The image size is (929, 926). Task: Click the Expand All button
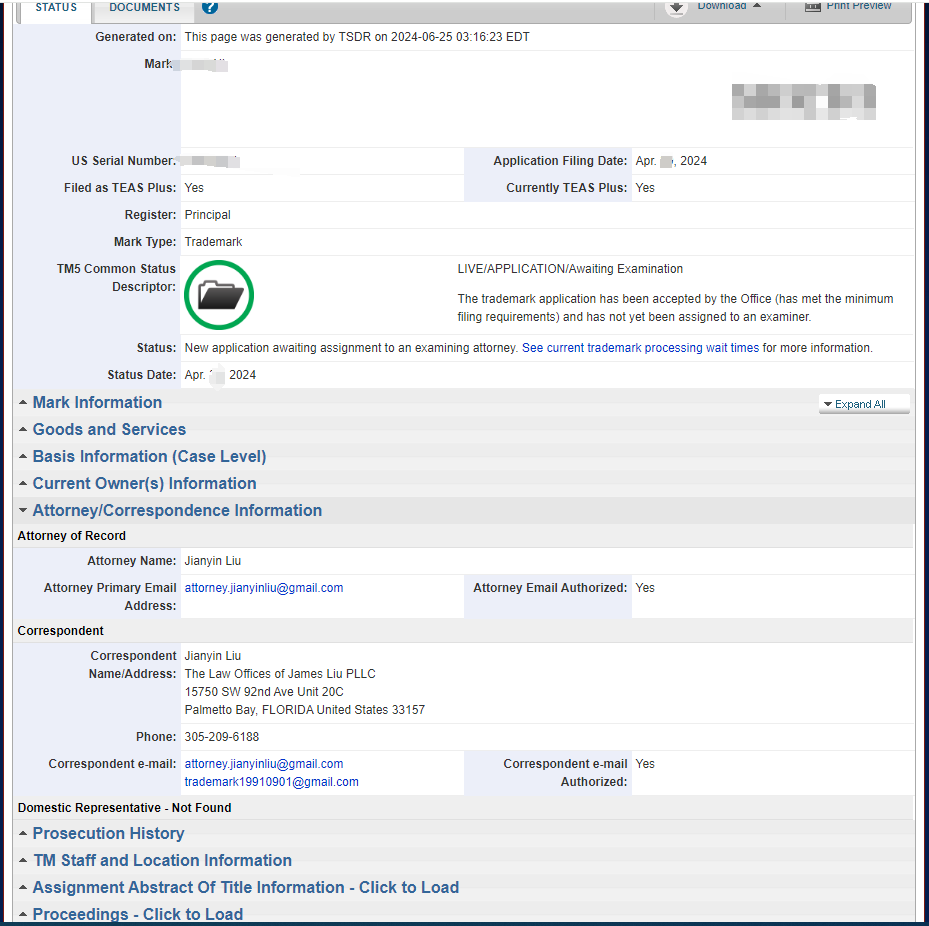coord(864,404)
